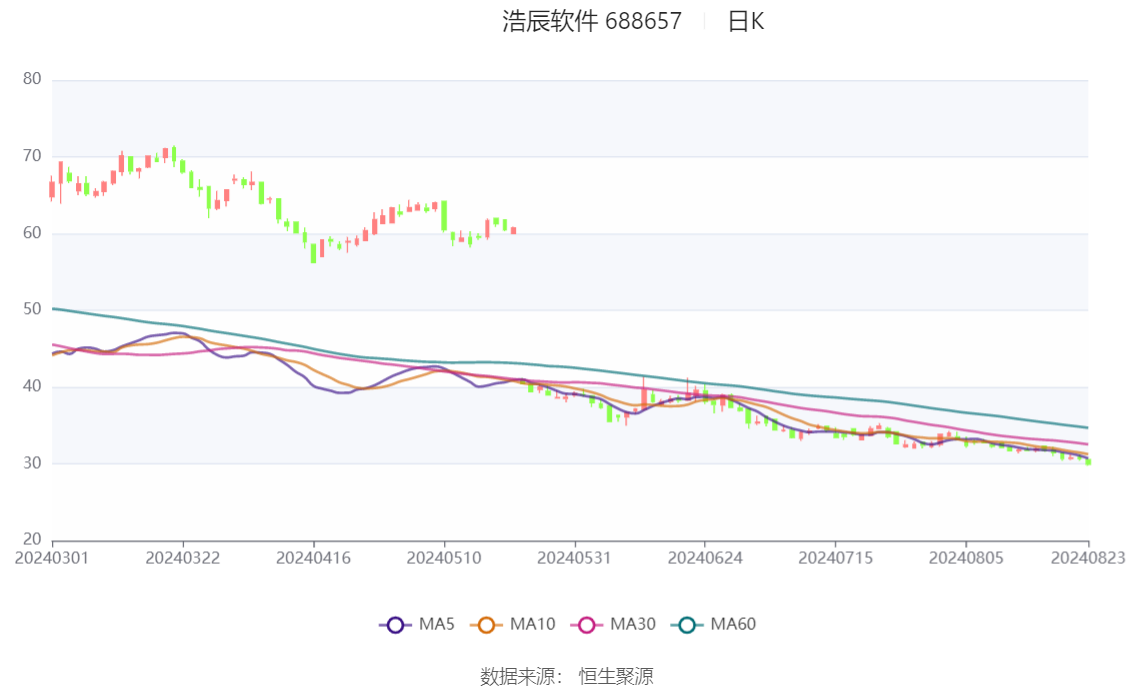
Task: Toggle the MA60 legend entry
Action: coord(714,625)
